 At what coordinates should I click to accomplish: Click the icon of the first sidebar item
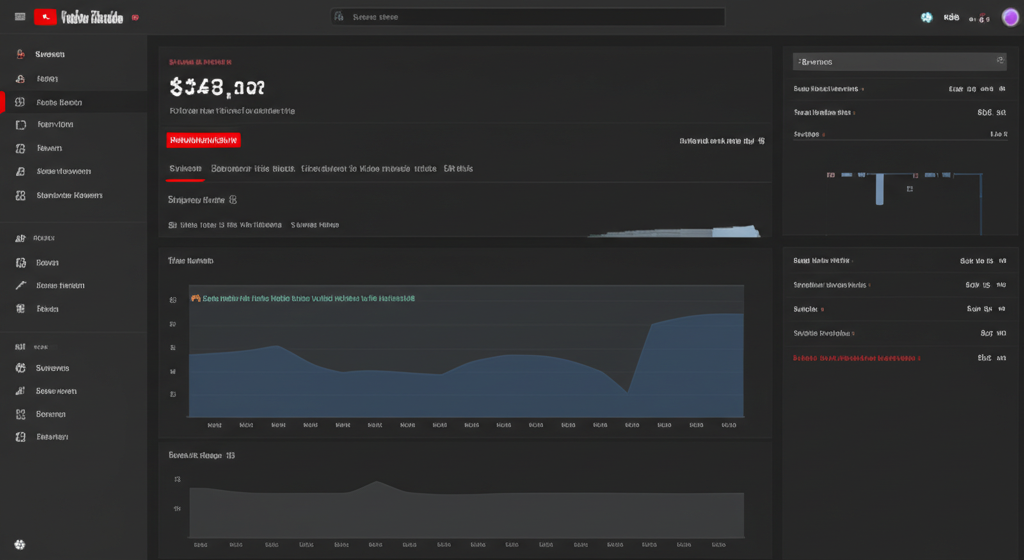click(21, 55)
